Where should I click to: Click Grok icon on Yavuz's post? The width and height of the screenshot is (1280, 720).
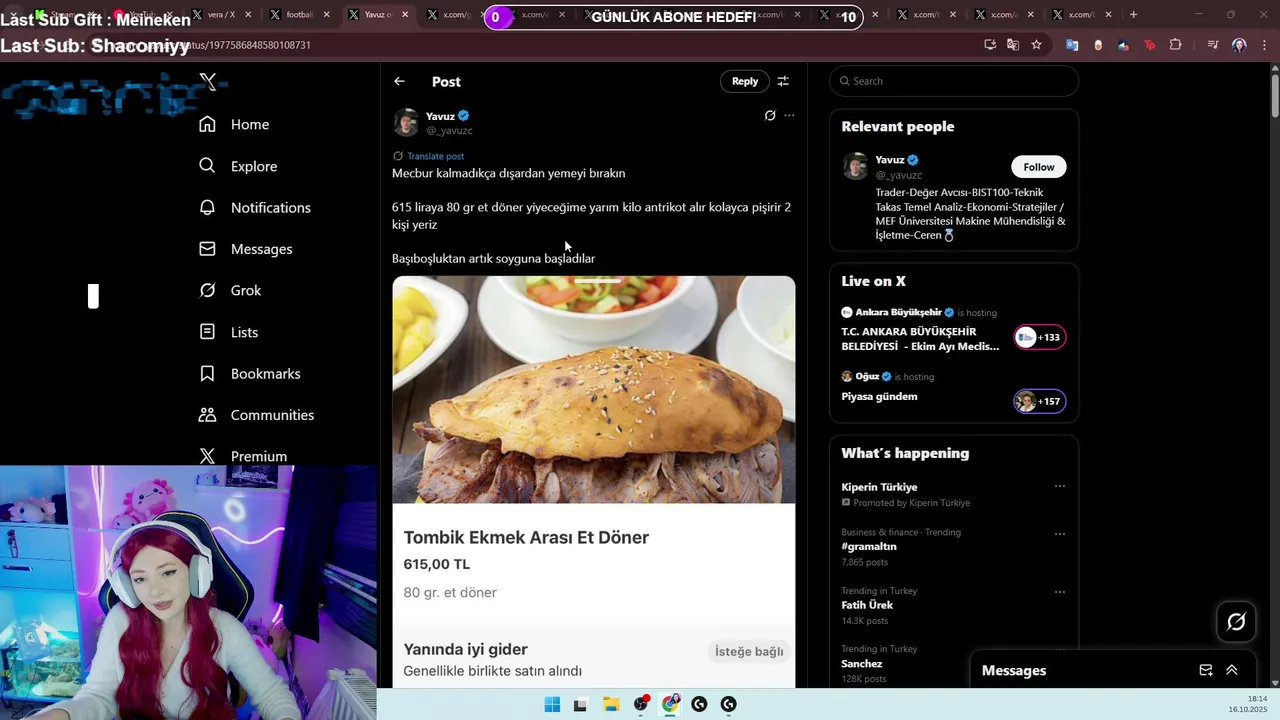click(770, 115)
